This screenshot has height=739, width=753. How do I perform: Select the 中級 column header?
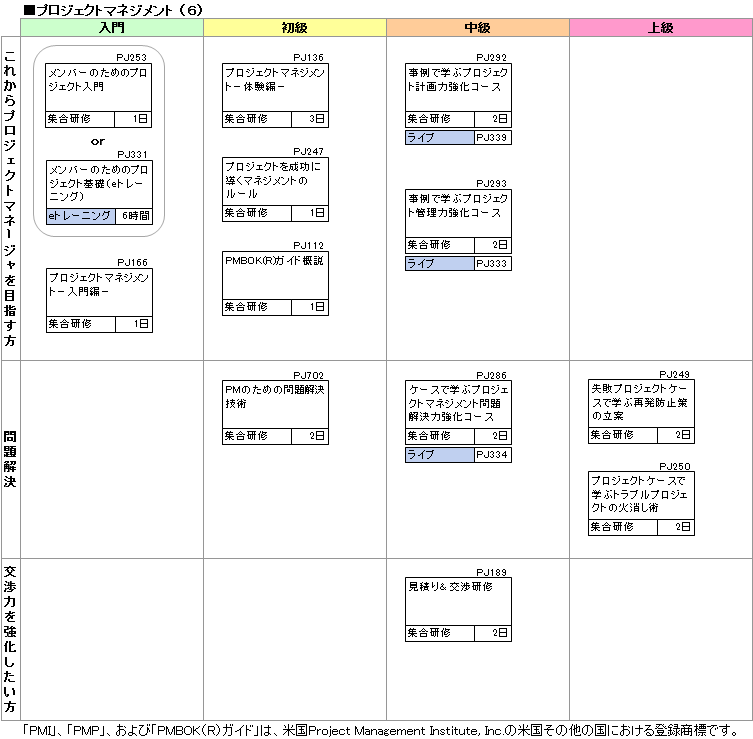[x=478, y=27]
